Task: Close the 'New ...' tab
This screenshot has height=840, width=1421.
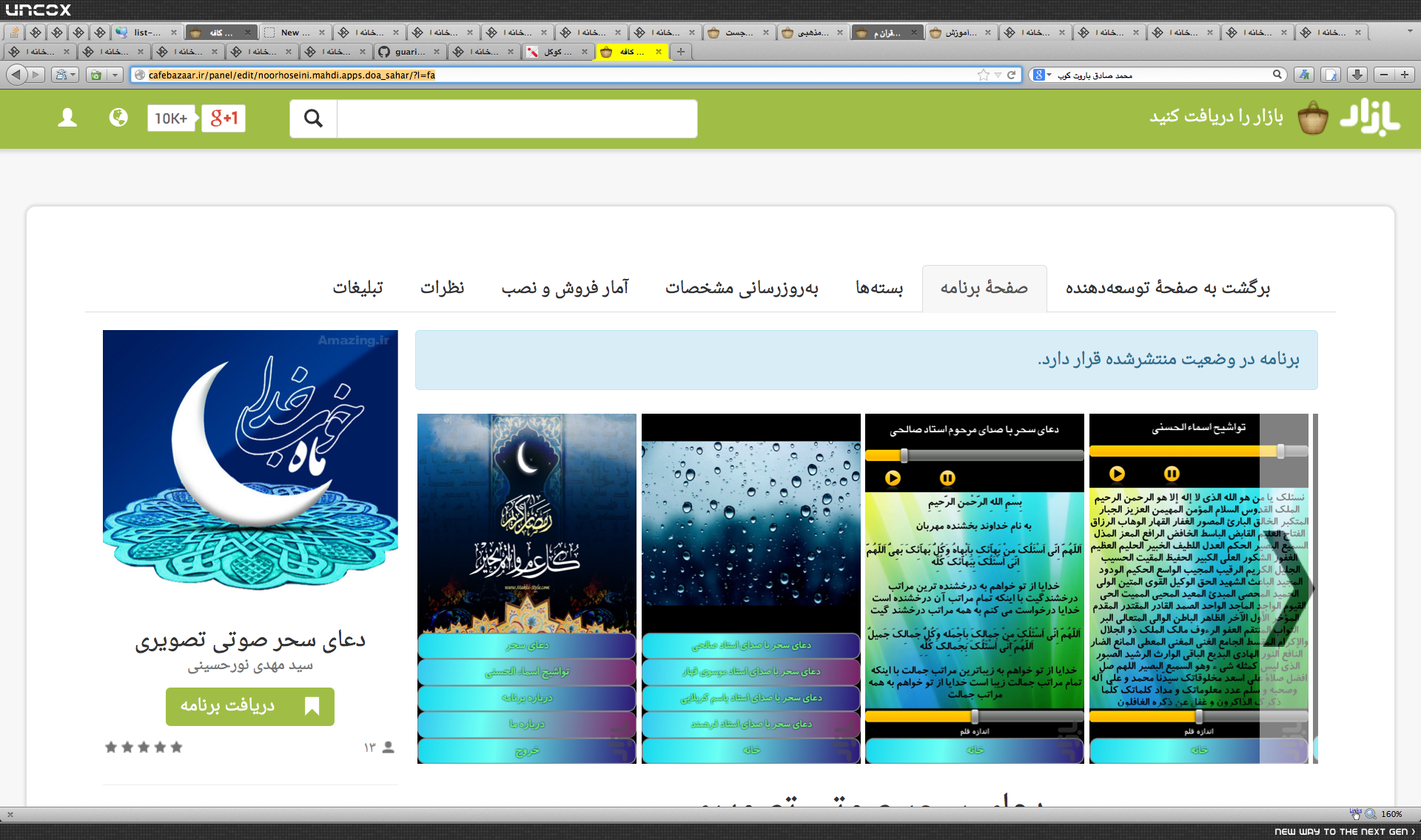Action: pyautogui.click(x=322, y=33)
